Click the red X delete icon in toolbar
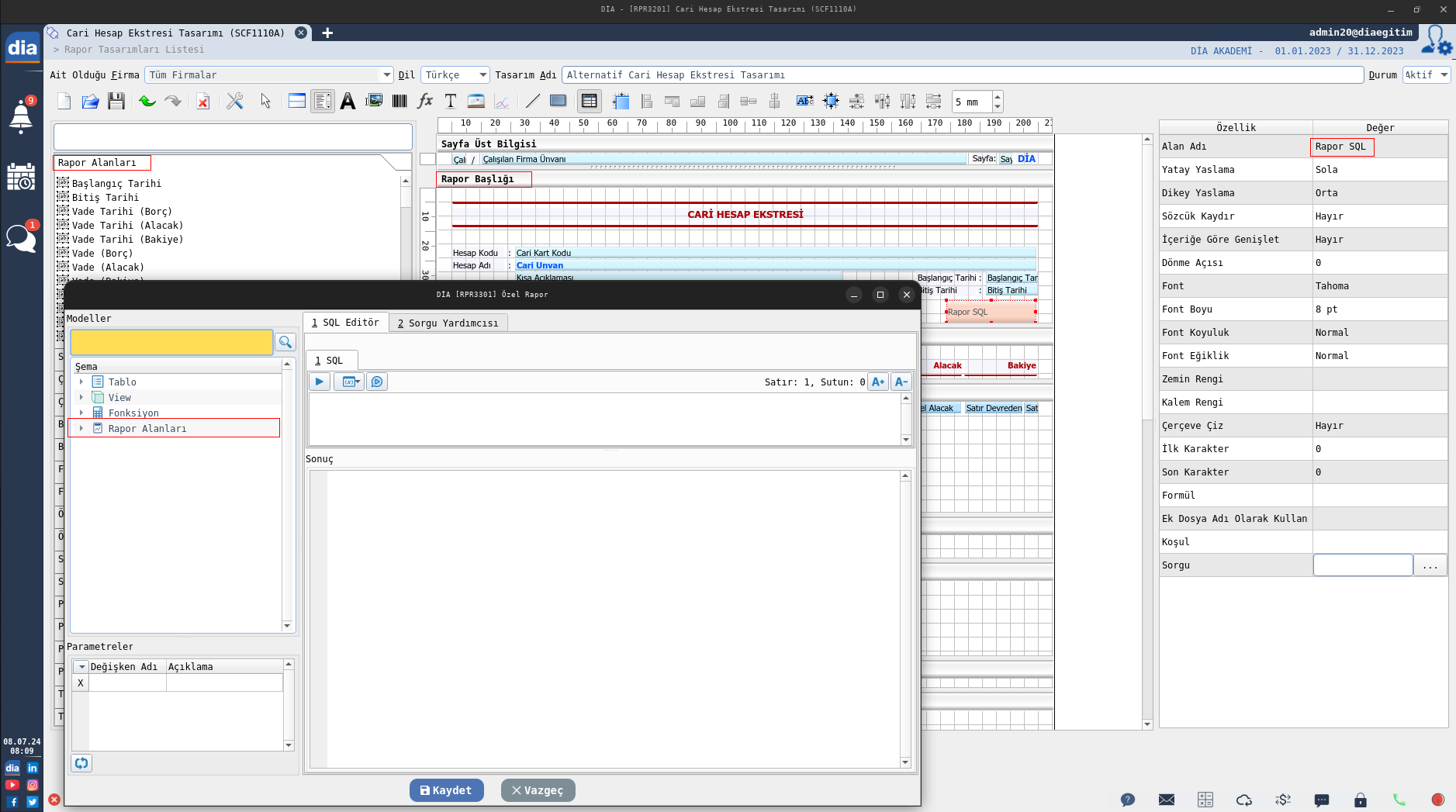This screenshot has height=812, width=1456. 202,102
